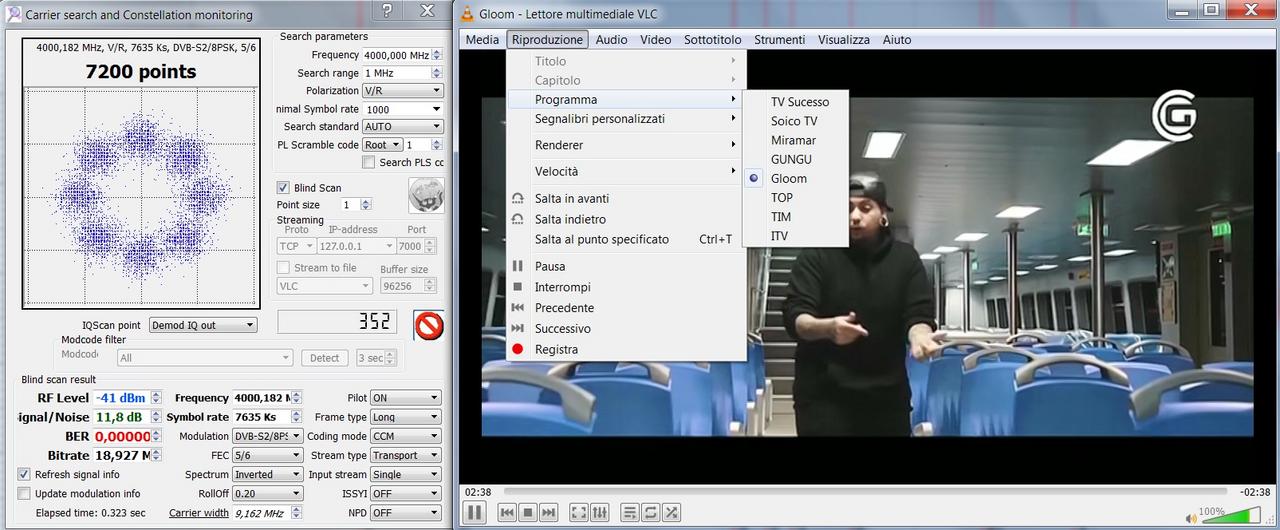Screen dimensions: 1280x530
Task: Click the previous track button in VLC's bottom toolbar
Action: click(507, 512)
